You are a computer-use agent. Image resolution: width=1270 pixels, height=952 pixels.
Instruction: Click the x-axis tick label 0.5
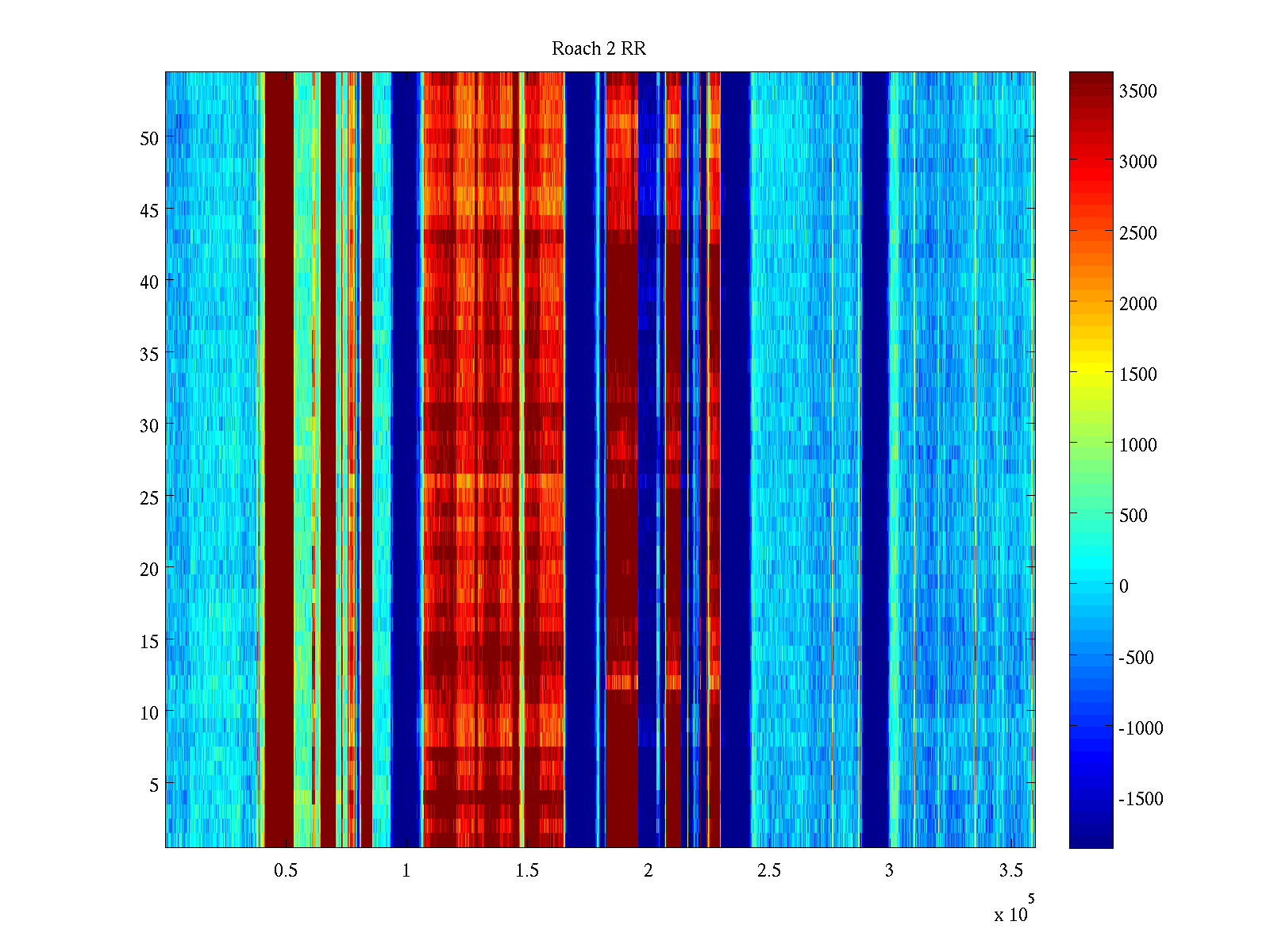(286, 871)
